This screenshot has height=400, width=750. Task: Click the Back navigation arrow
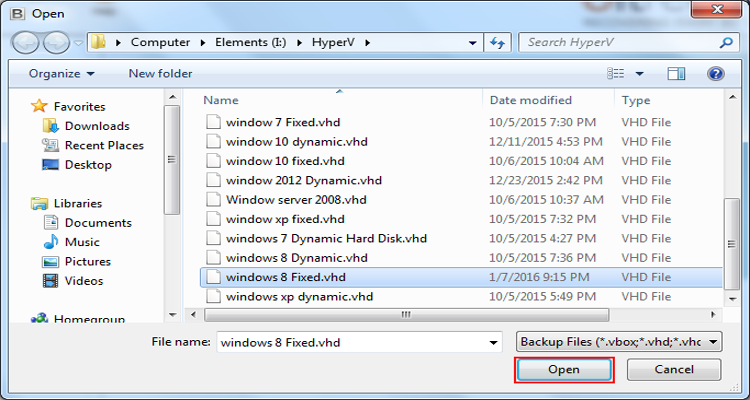pos(26,43)
